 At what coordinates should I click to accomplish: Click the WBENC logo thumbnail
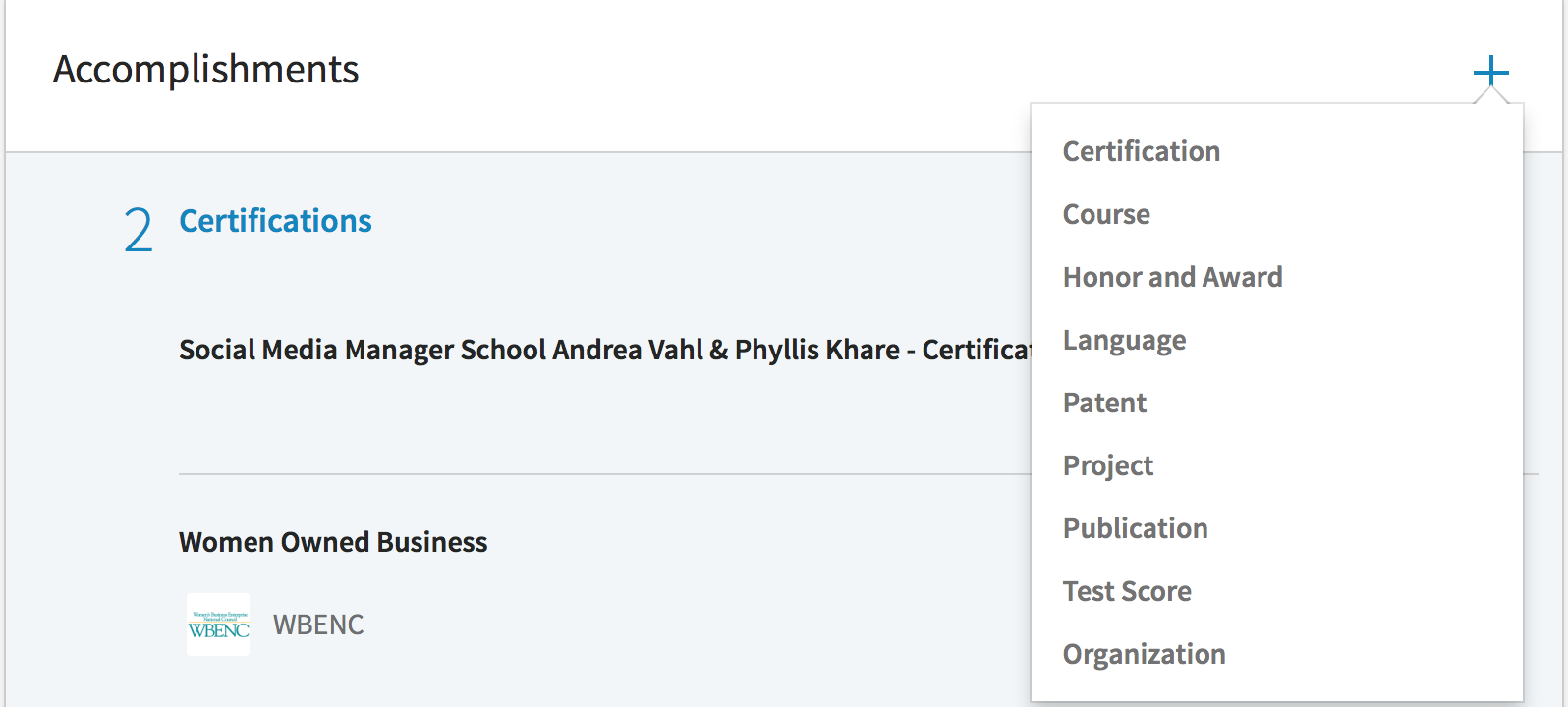point(218,625)
